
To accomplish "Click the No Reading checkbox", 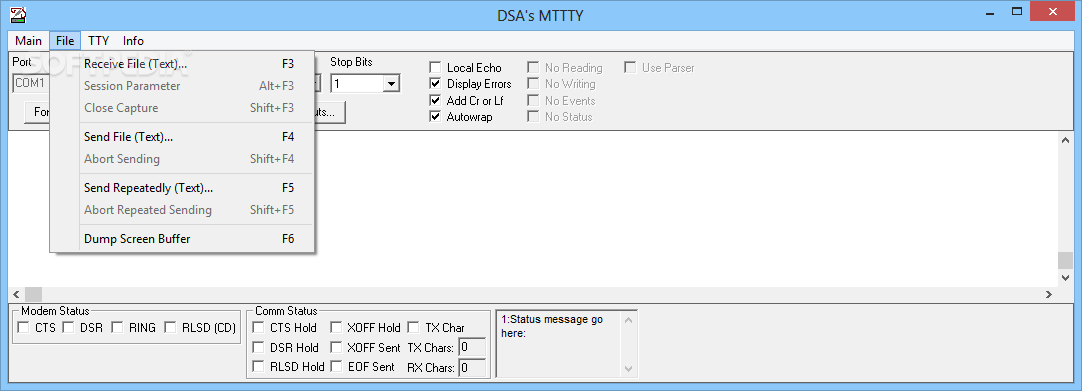I will tap(533, 68).
